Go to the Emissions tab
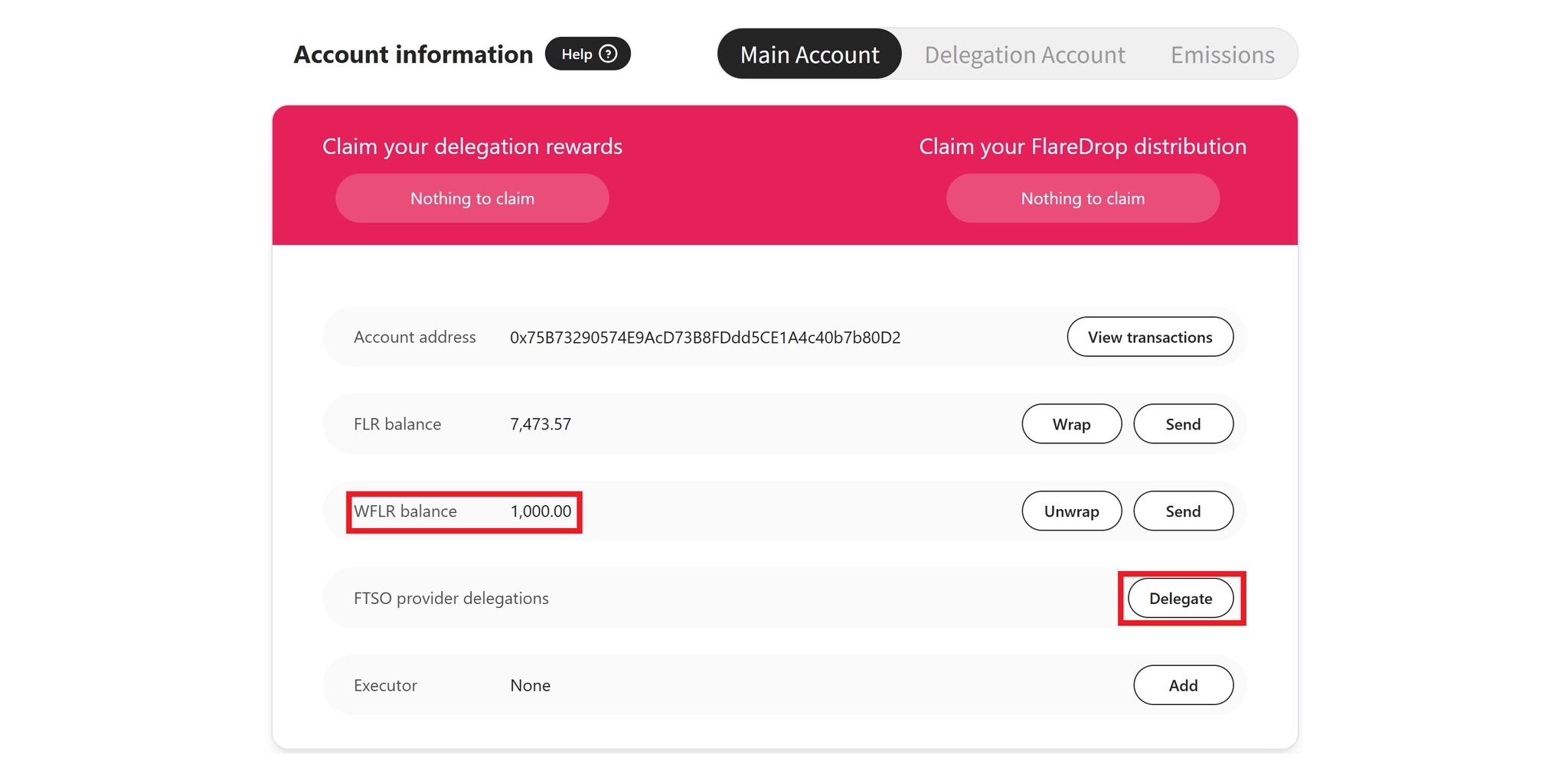This screenshot has width=1568, height=777. point(1222,54)
